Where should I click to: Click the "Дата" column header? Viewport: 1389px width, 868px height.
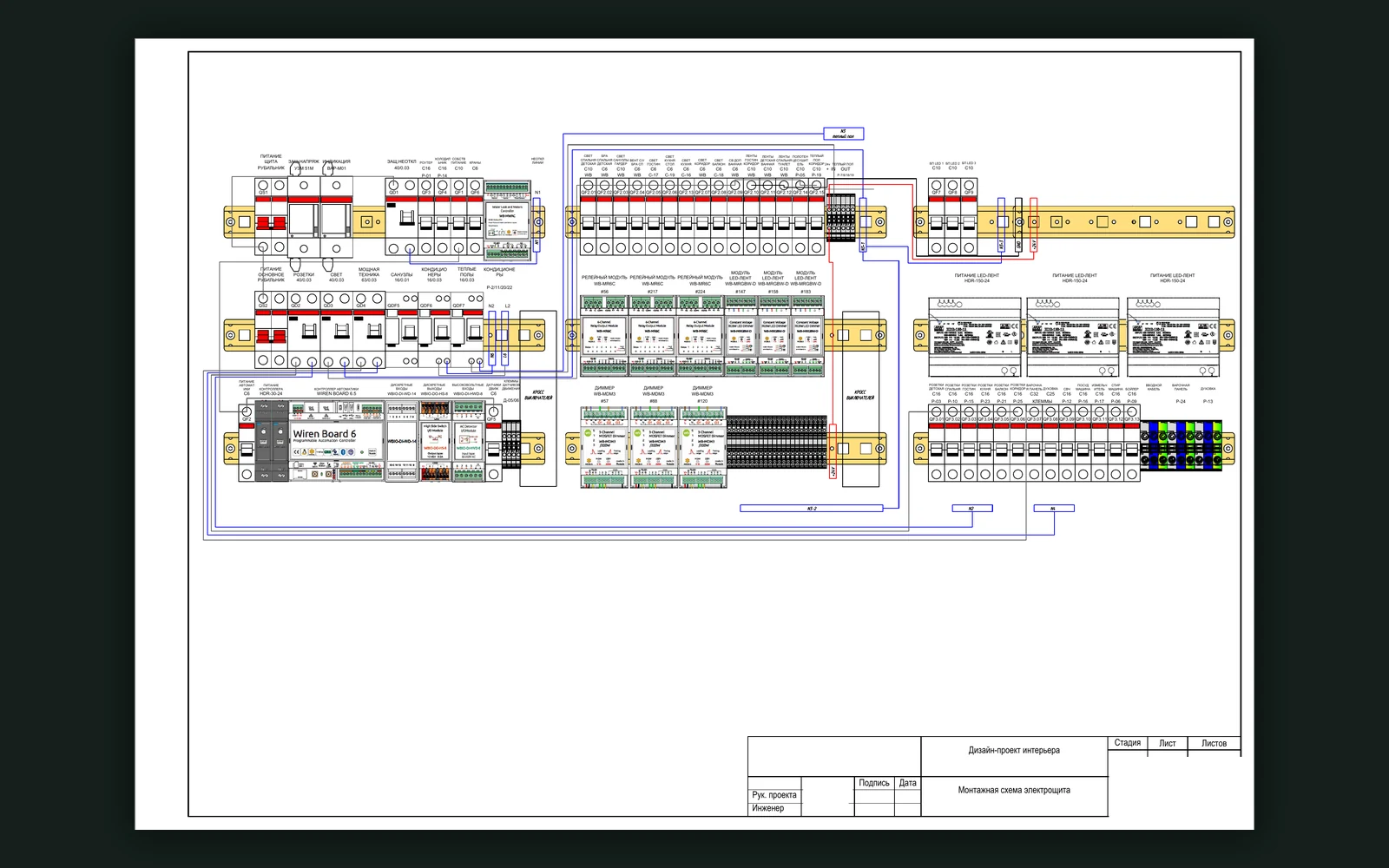pyautogui.click(x=908, y=783)
